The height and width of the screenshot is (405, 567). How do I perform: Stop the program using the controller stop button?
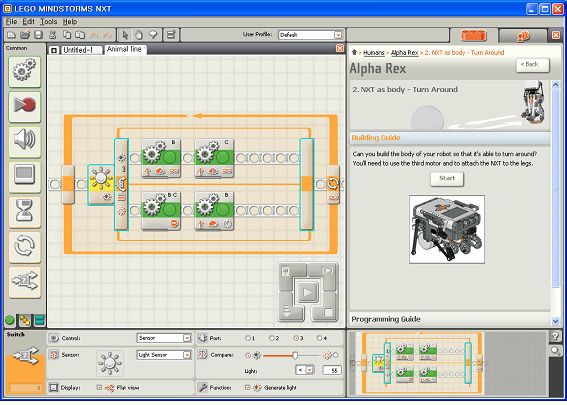328,312
